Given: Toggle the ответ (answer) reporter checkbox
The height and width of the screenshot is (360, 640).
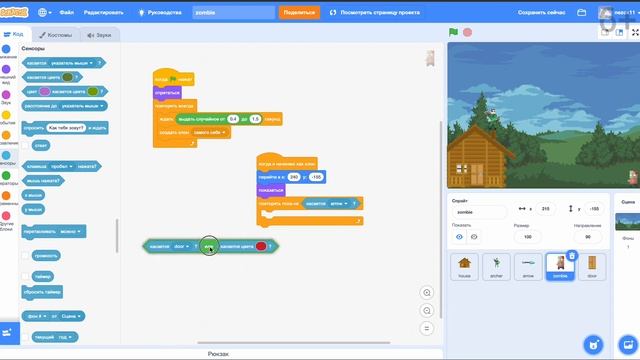Looking at the screenshot, I should [25, 145].
